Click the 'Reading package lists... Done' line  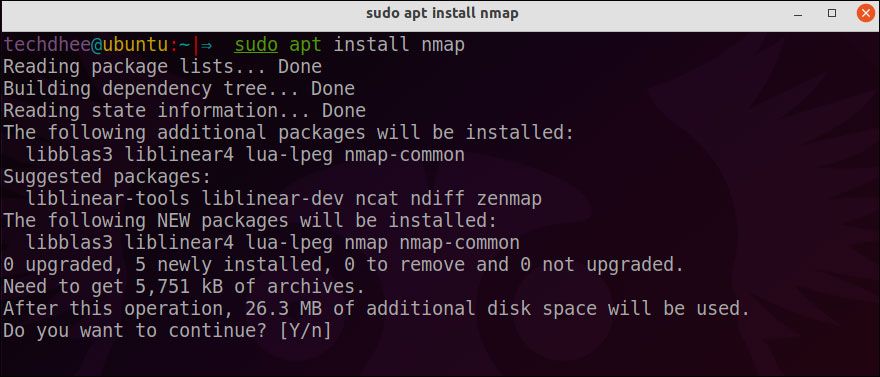pyautogui.click(x=162, y=66)
